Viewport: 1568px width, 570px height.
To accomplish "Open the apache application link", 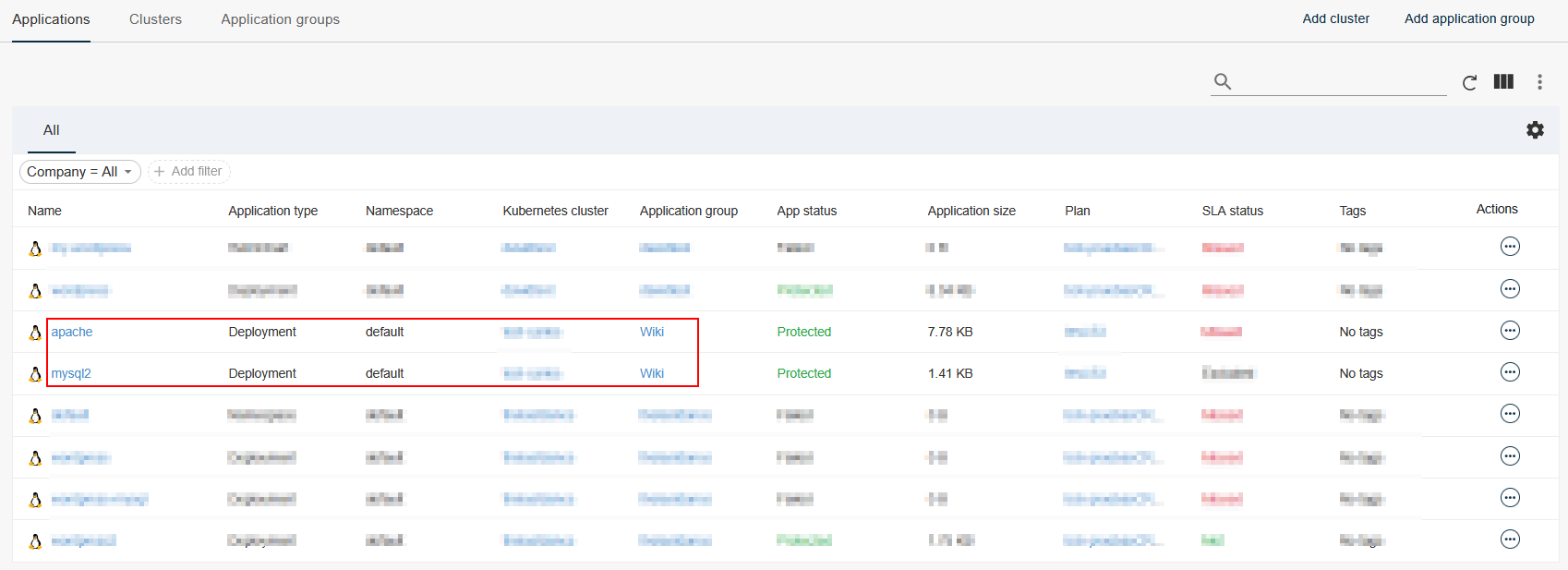I will [x=71, y=332].
